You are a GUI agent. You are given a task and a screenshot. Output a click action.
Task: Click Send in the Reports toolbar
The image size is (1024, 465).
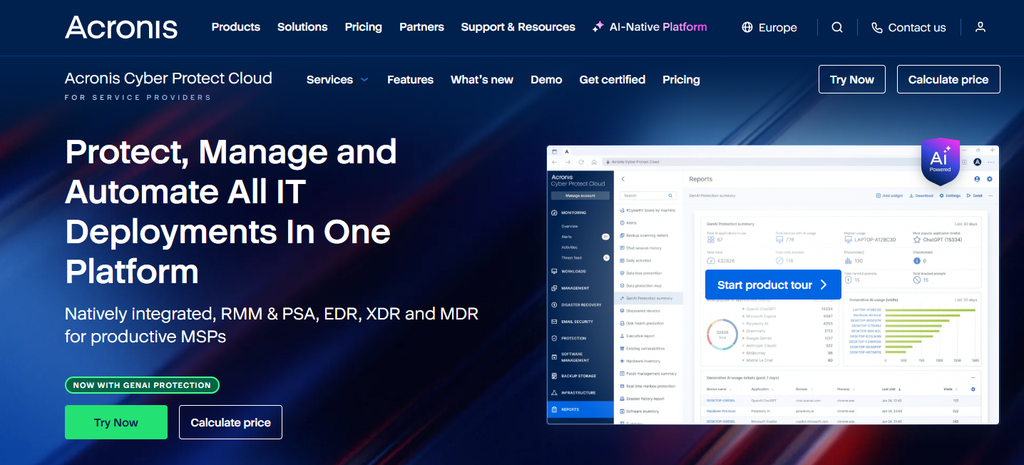pyautogui.click(x=974, y=195)
